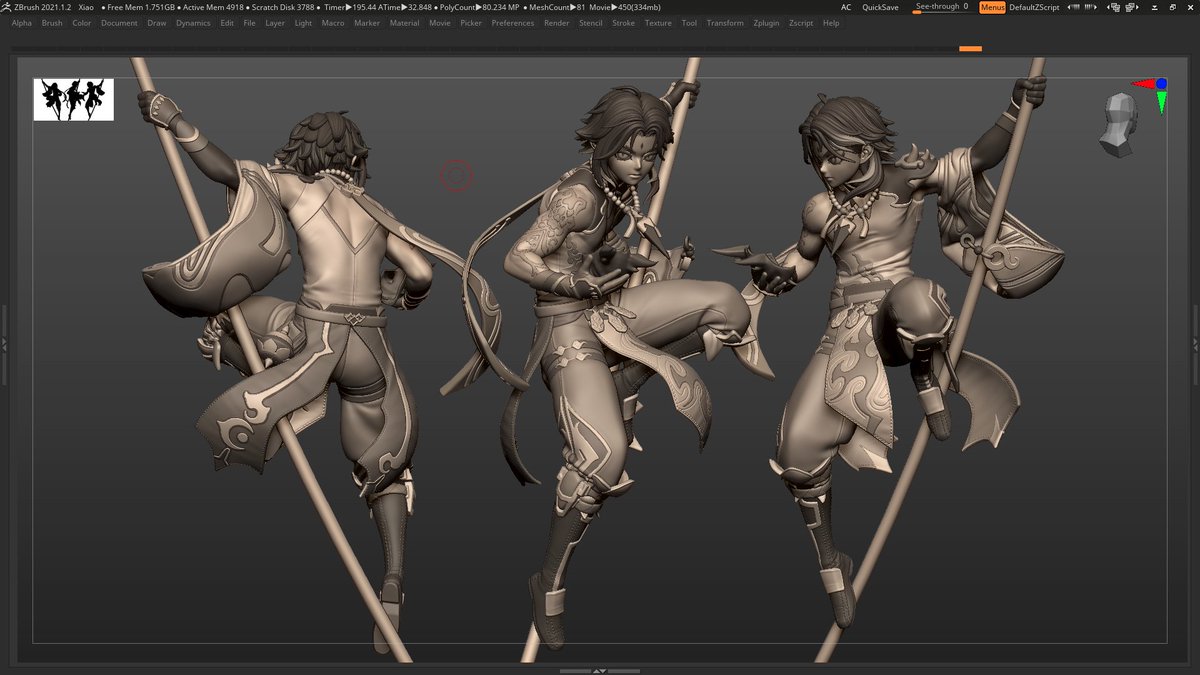Load previous UI layout arrows icon

pyautogui.click(x=1073, y=7)
